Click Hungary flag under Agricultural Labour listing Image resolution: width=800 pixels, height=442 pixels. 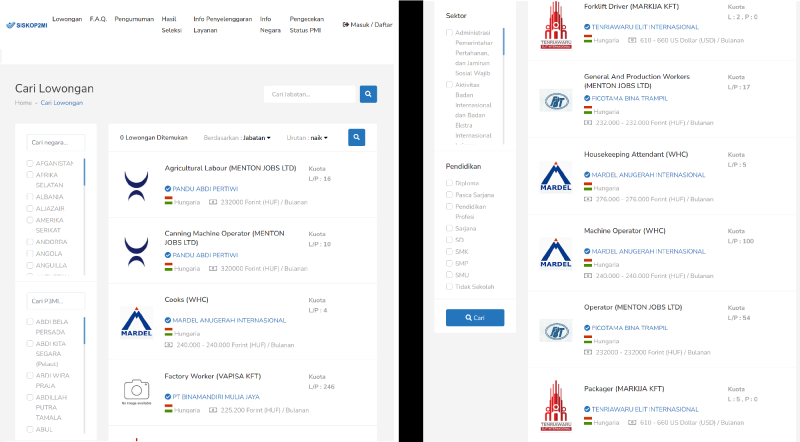pyautogui.click(x=168, y=202)
